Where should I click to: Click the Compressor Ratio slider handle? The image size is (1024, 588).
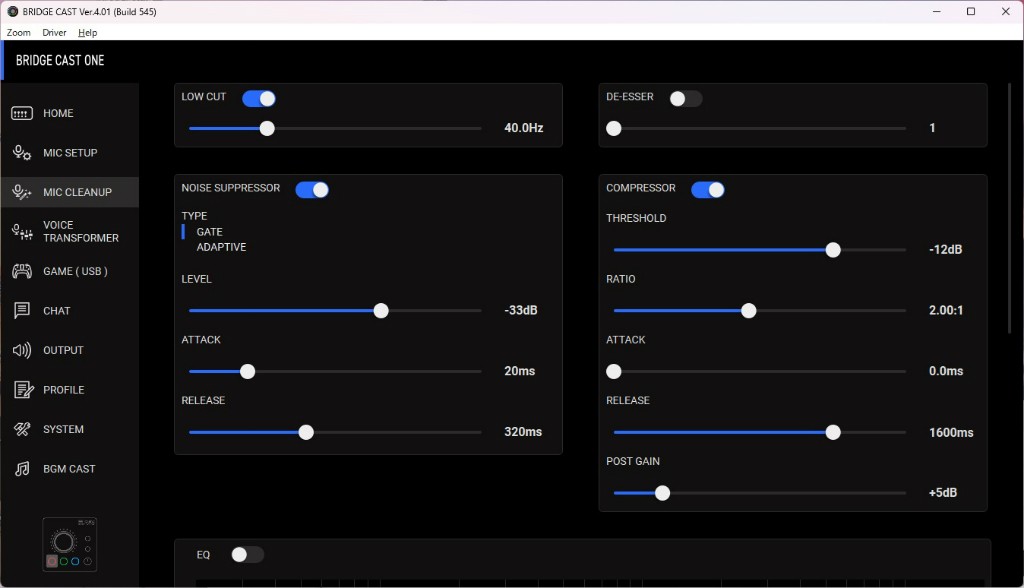click(x=748, y=311)
